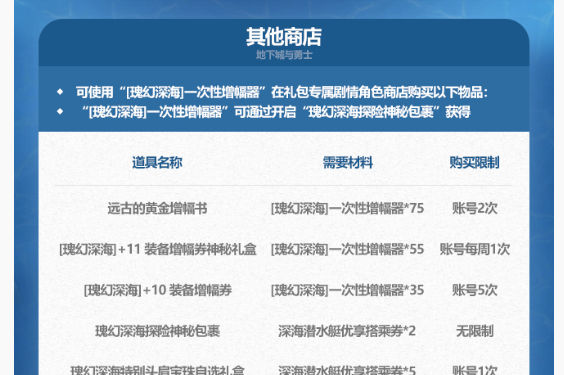Click the 账号5次 purchase limit

[x=475, y=290]
